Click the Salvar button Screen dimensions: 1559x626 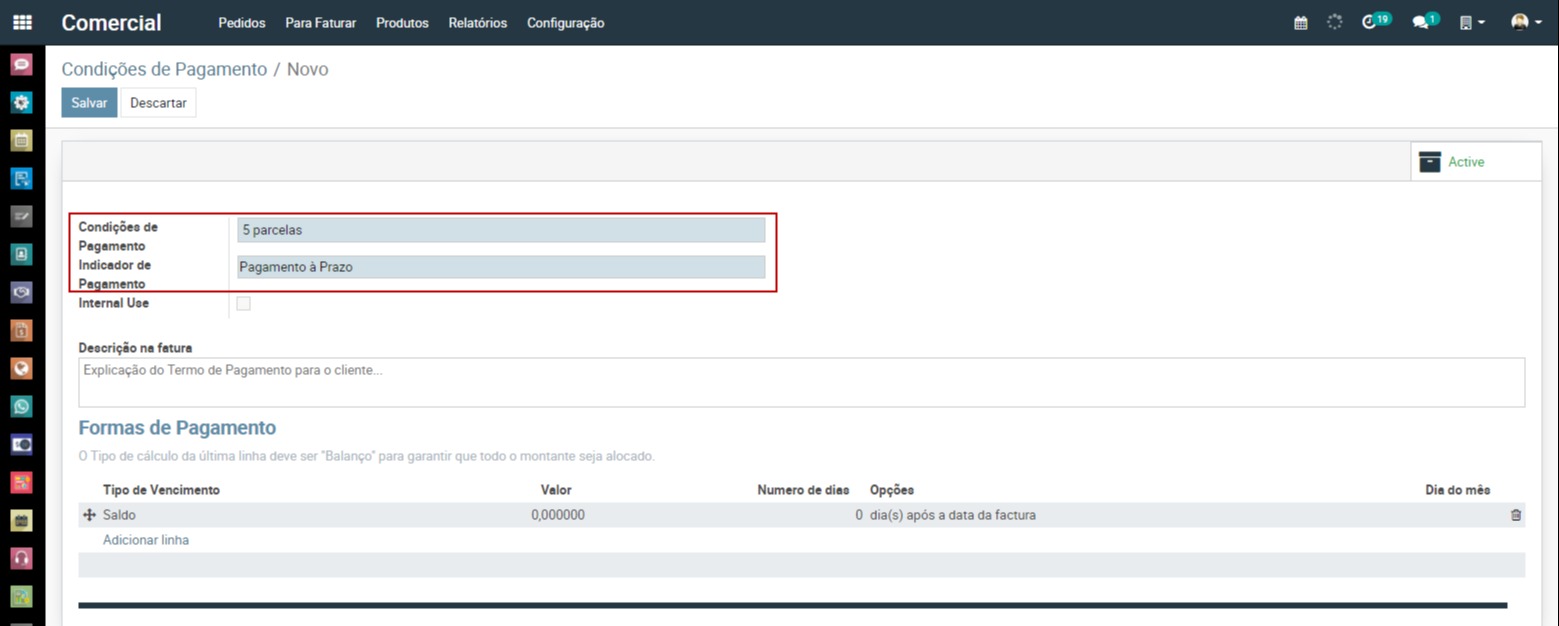(x=89, y=103)
